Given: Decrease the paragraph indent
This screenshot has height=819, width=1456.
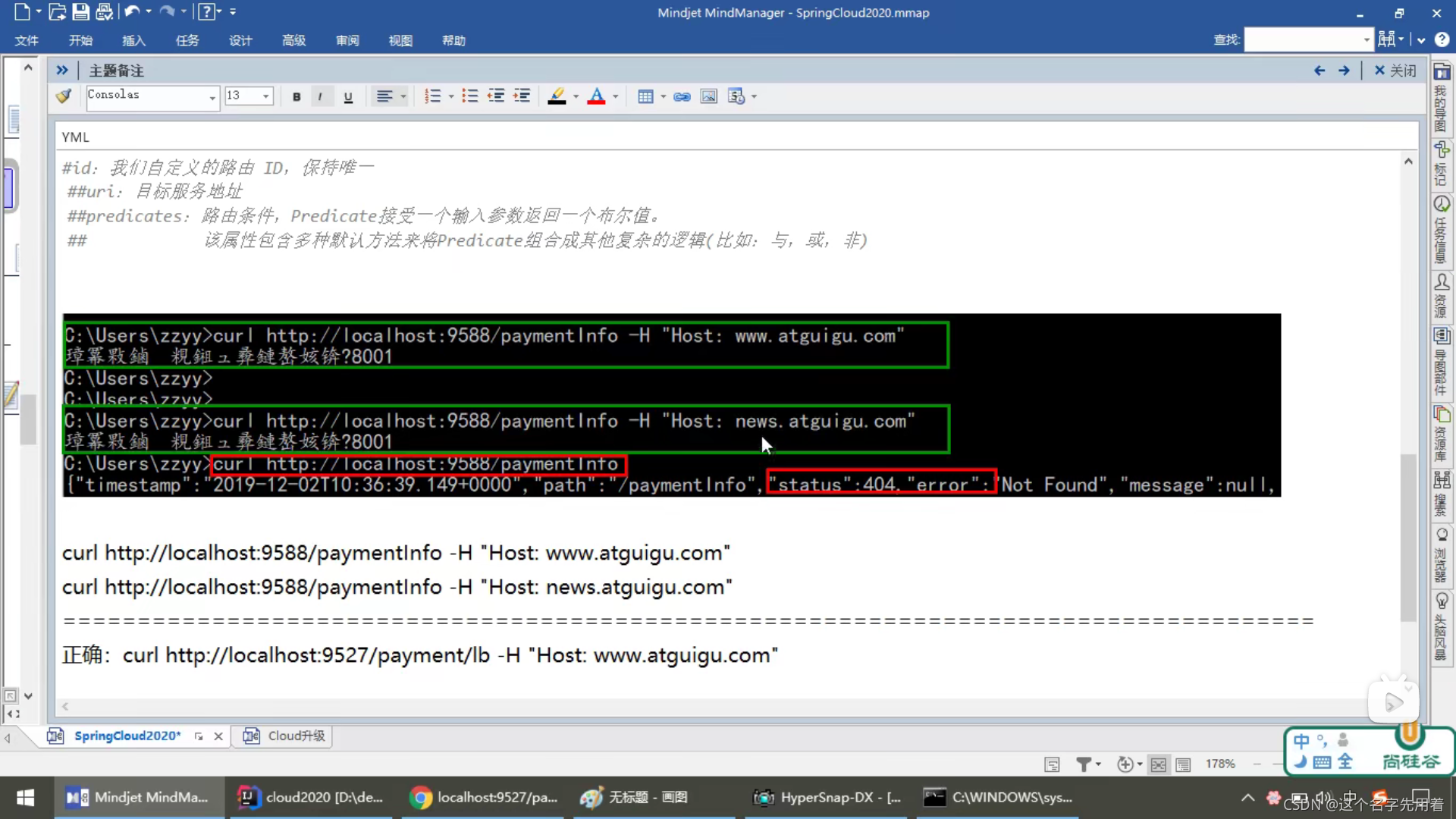Looking at the screenshot, I should (x=496, y=96).
